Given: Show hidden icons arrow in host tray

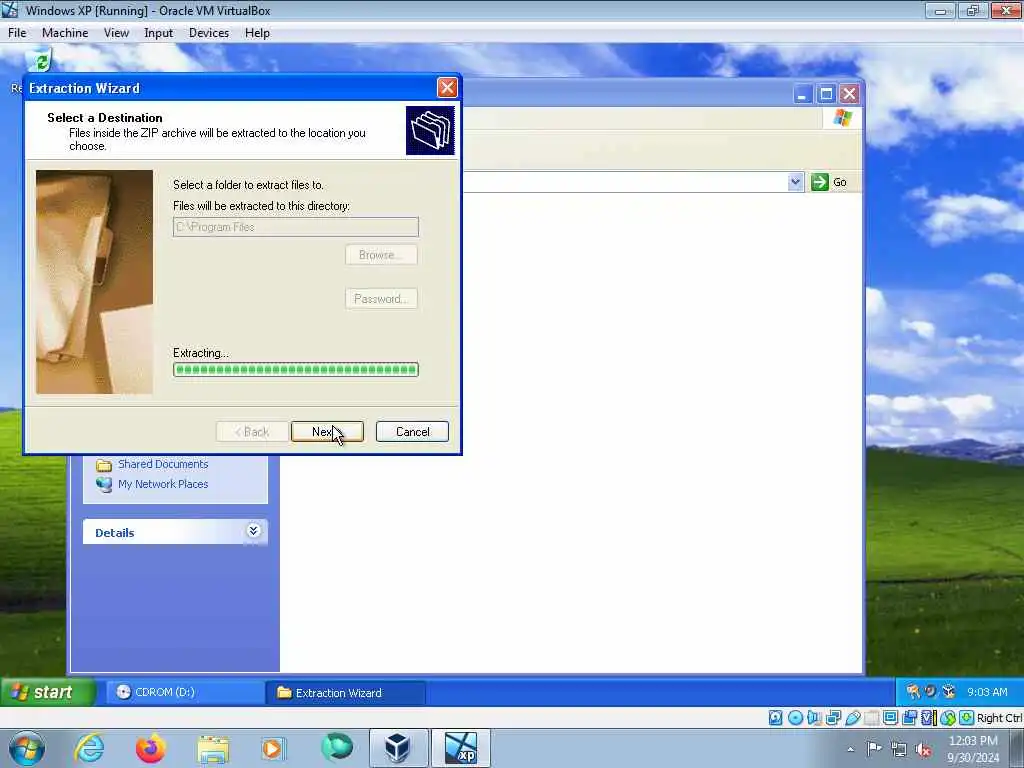Looking at the screenshot, I should pos(850,749).
